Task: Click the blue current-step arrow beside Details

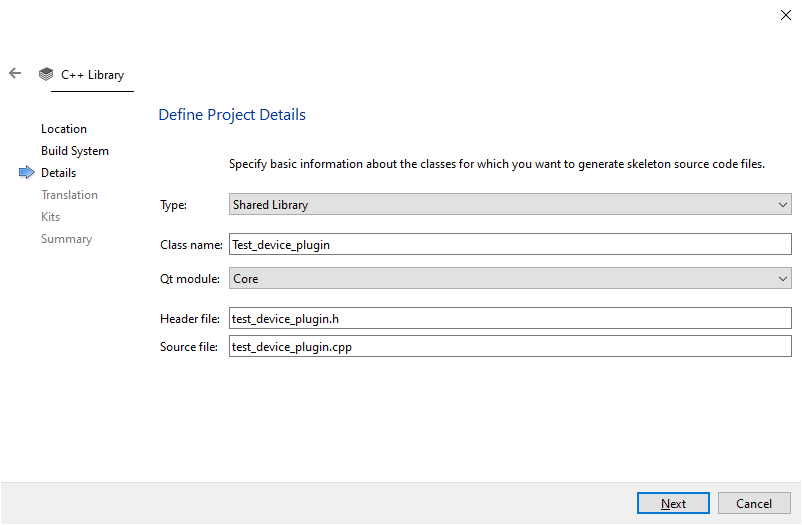Action: click(27, 172)
